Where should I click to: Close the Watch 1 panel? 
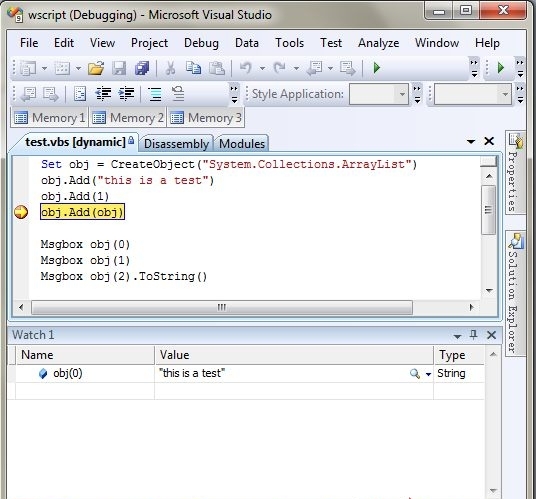point(491,335)
